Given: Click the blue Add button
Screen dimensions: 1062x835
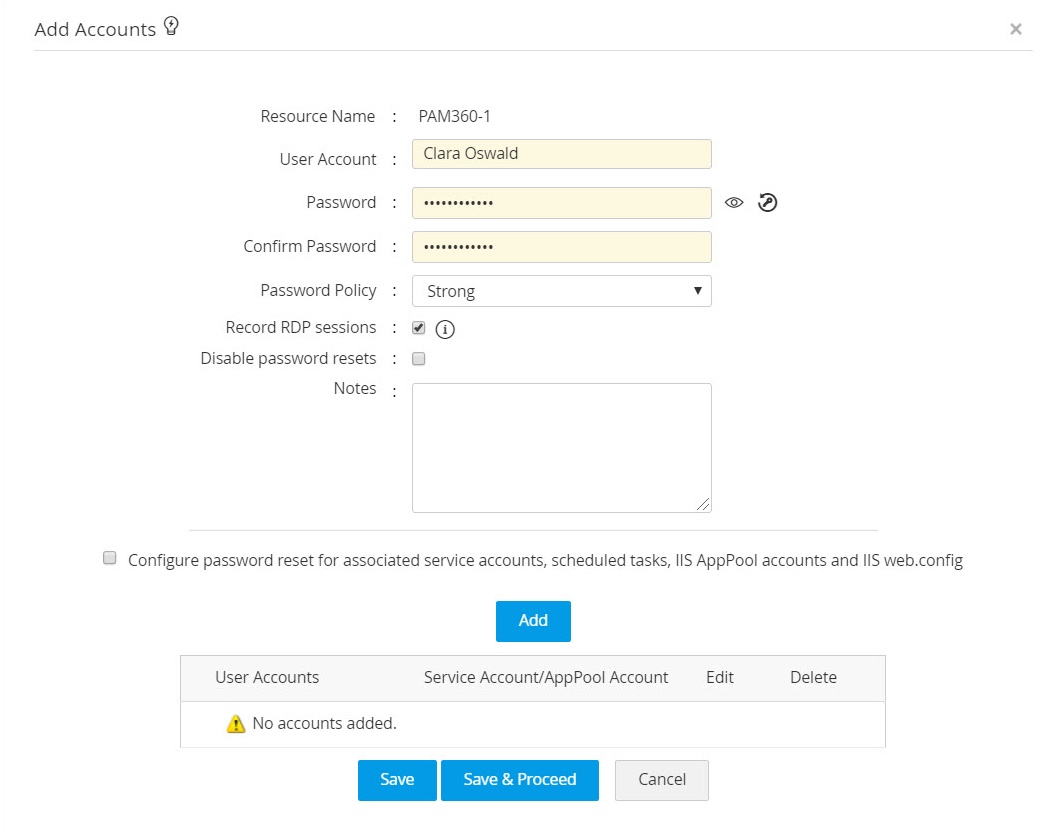Looking at the screenshot, I should (533, 621).
